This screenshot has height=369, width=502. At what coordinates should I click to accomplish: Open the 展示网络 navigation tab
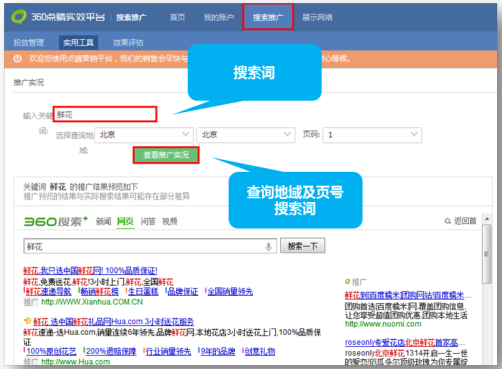click(x=317, y=17)
